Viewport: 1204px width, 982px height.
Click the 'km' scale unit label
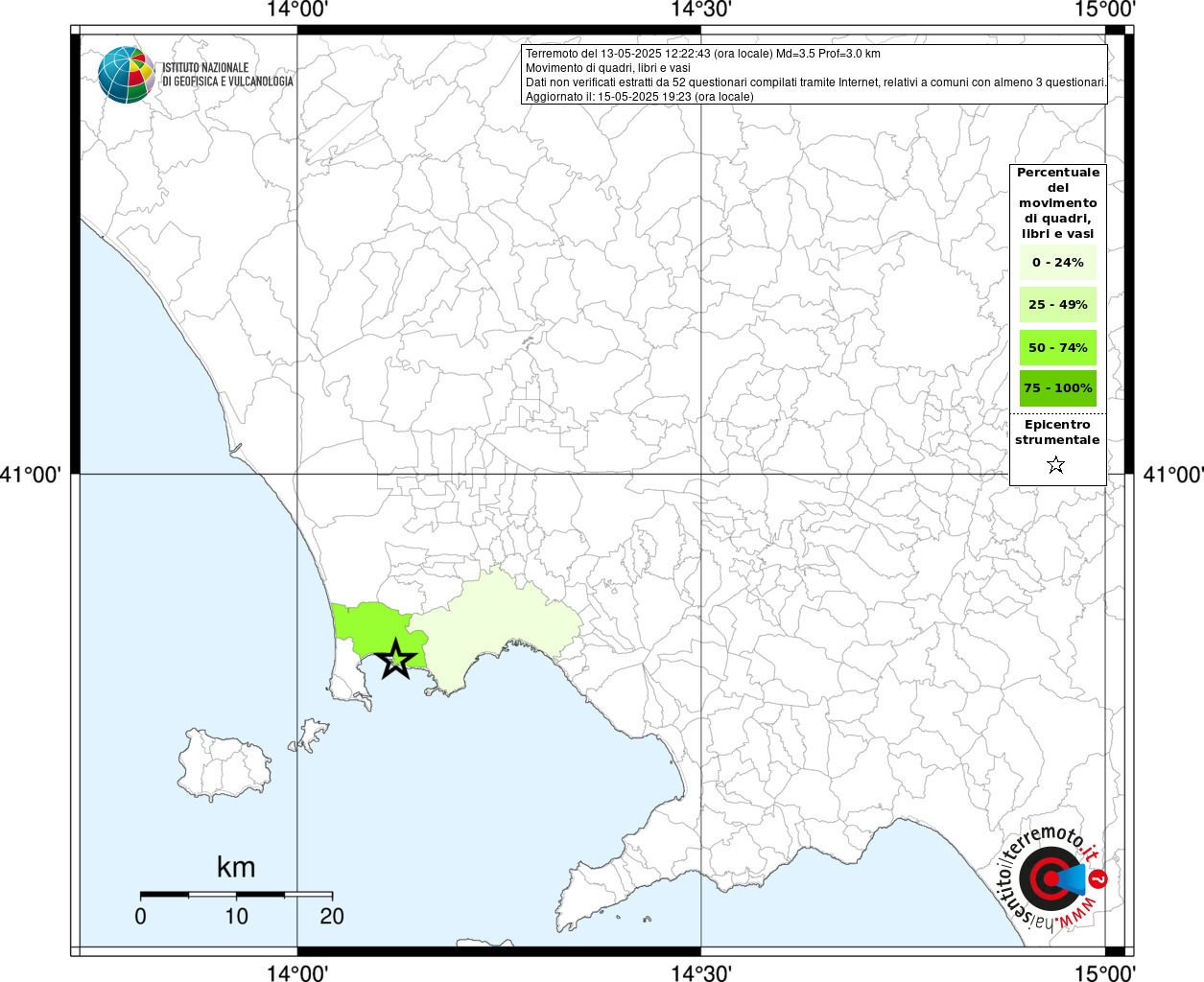coord(236,867)
